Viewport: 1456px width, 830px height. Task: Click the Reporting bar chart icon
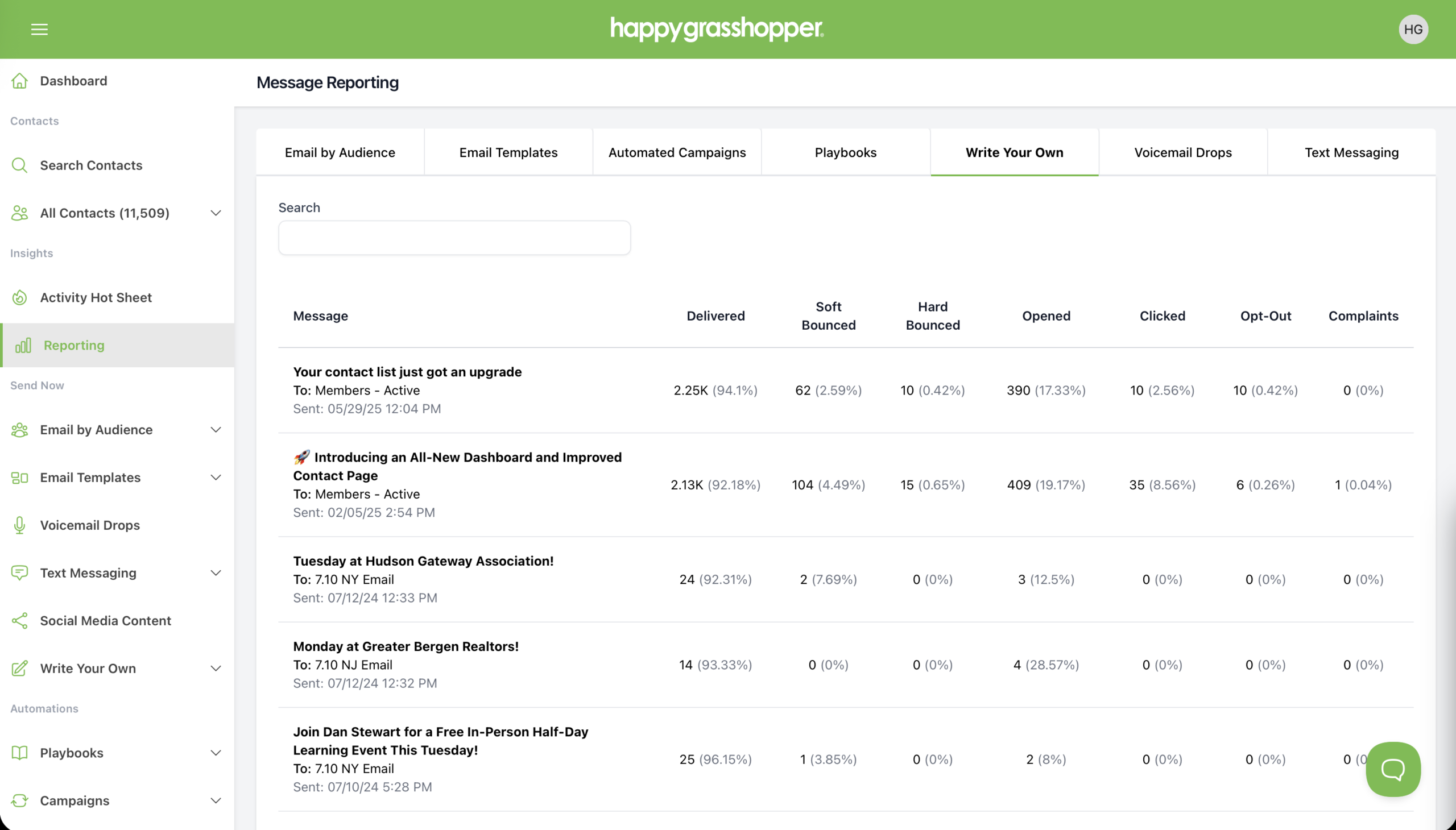(23, 346)
